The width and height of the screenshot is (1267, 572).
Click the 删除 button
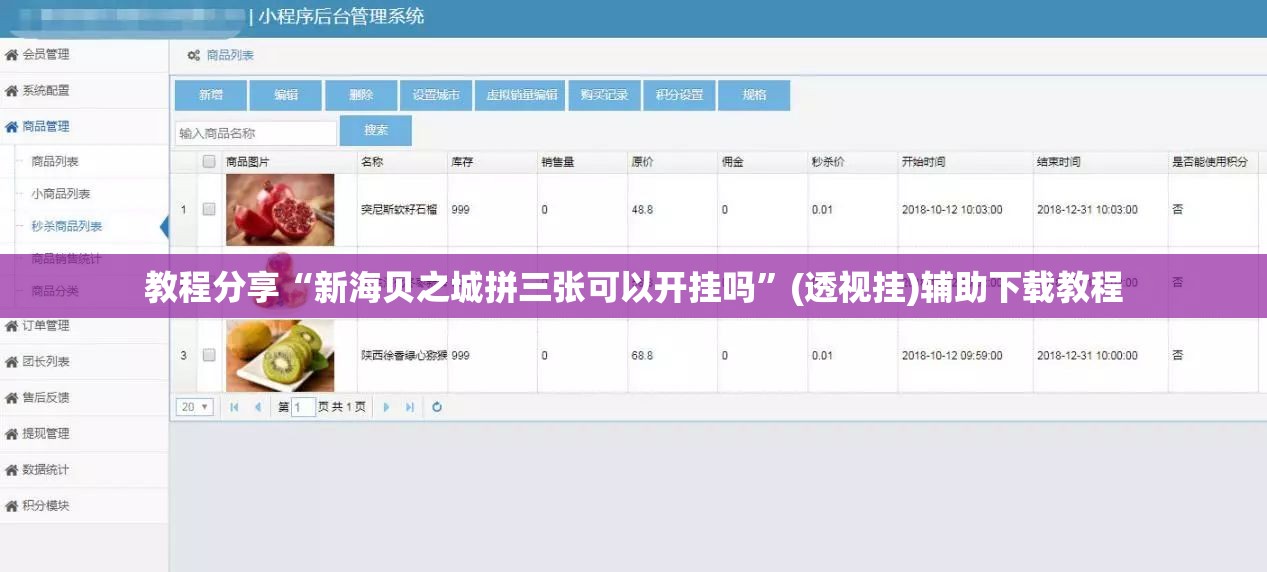pyautogui.click(x=361, y=95)
